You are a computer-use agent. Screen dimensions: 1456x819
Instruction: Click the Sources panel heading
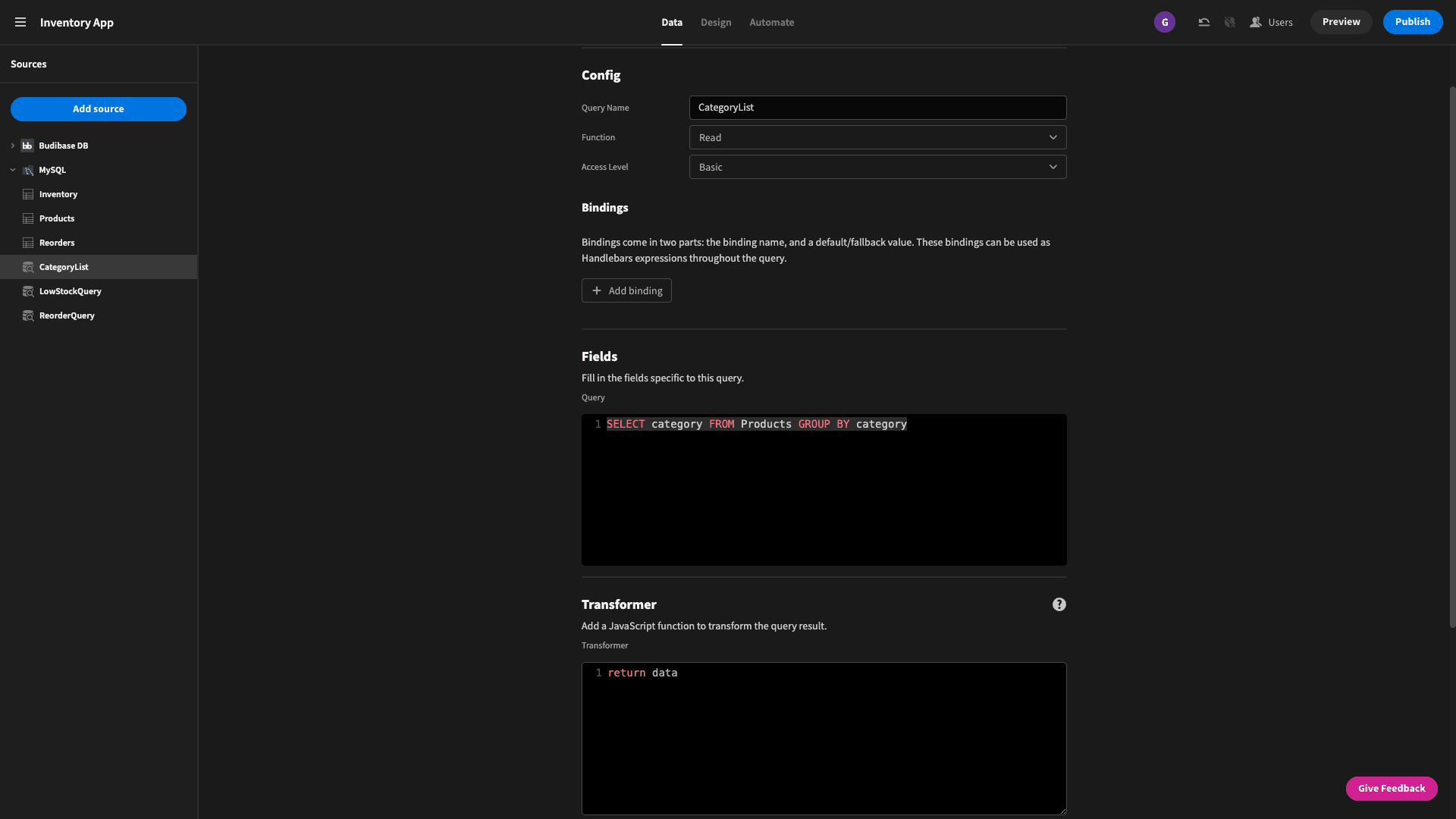pos(29,64)
